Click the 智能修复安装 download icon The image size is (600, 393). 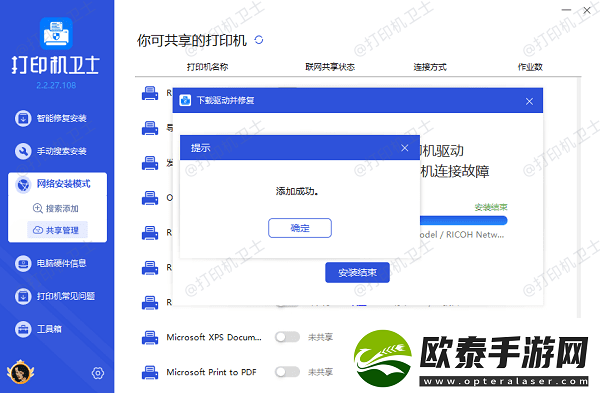[x=23, y=118]
